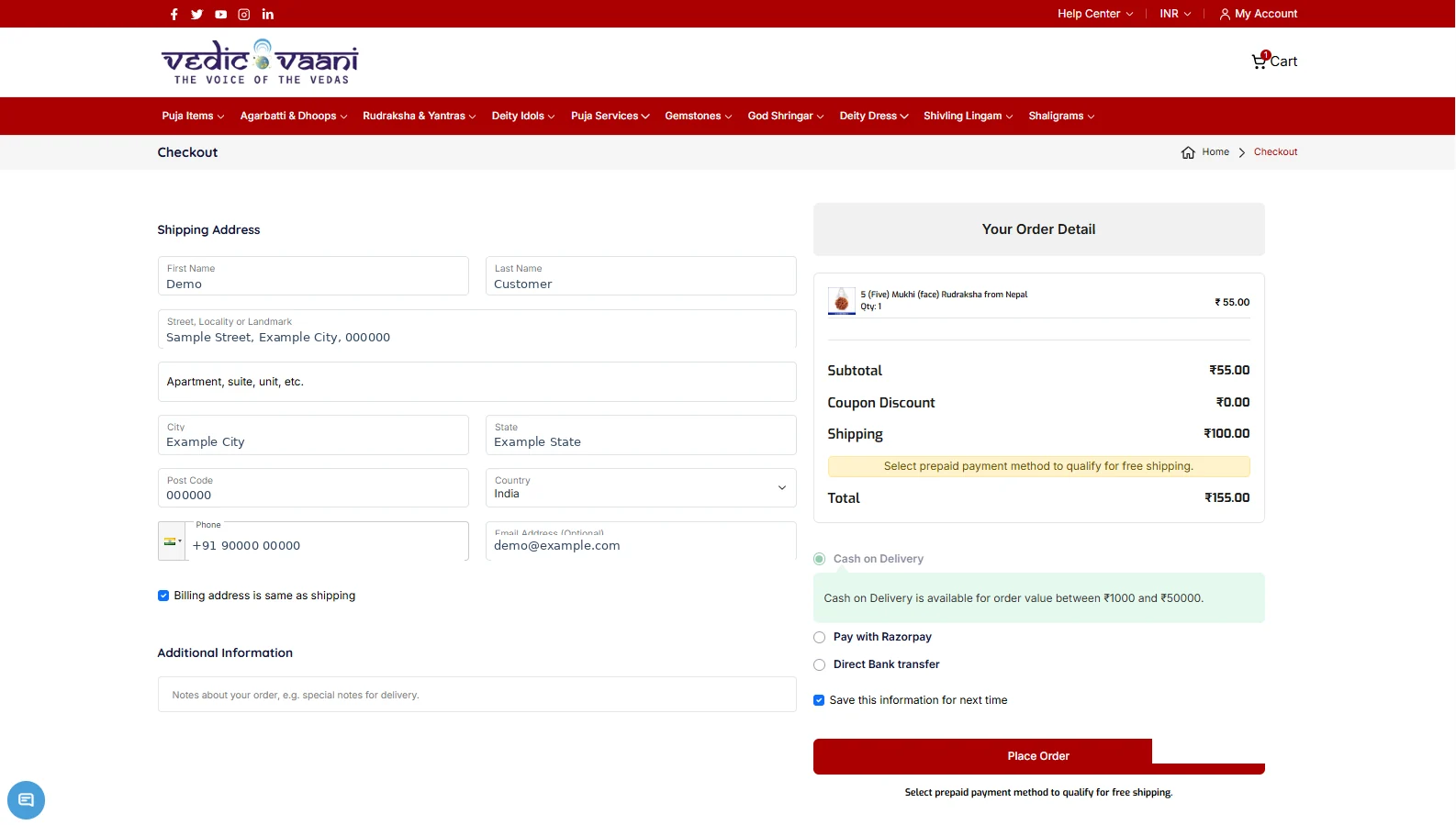Screen dimensions: 1456x825
Task: Click the City input field
Action: click(313, 434)
